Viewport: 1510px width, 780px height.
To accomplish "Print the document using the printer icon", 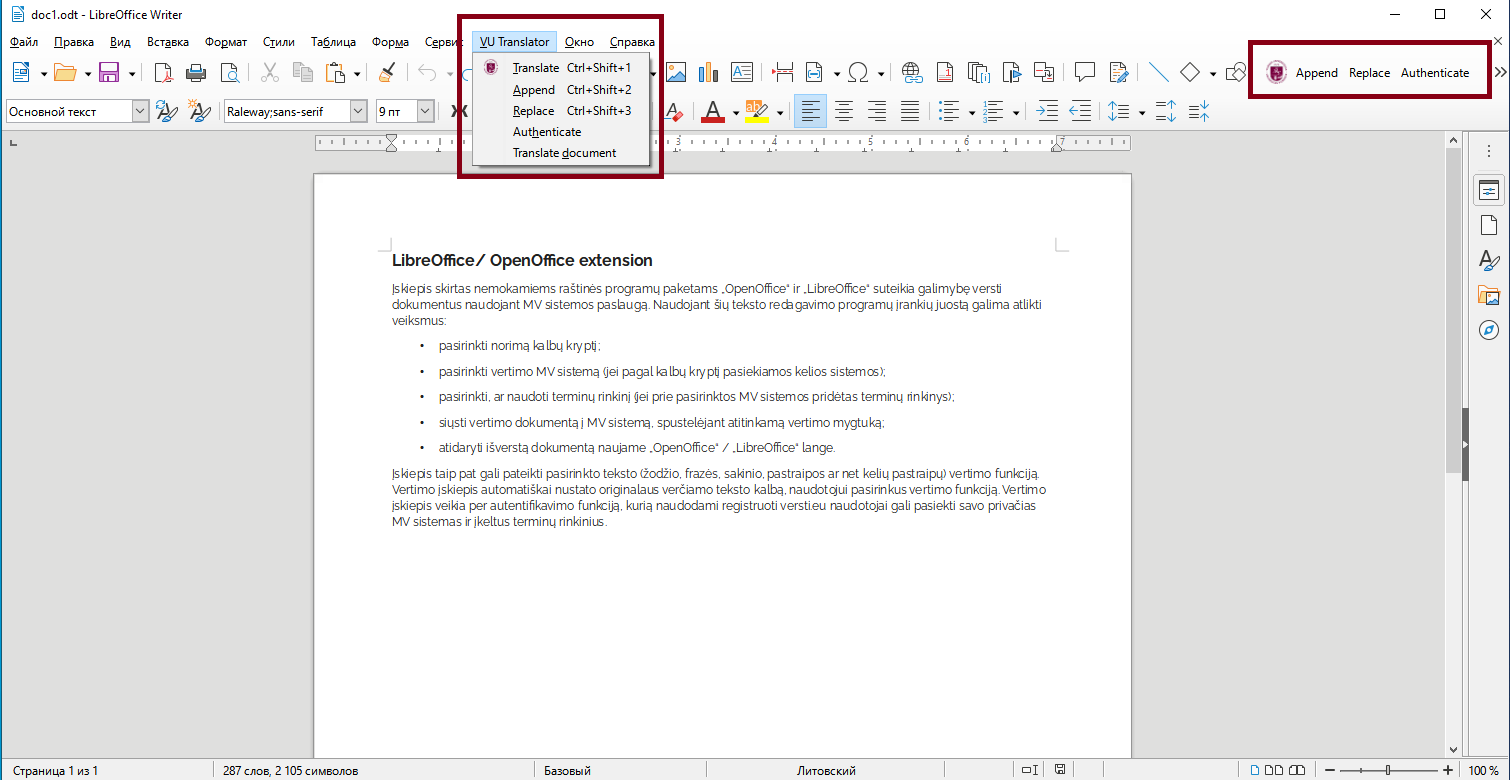I will 196,72.
